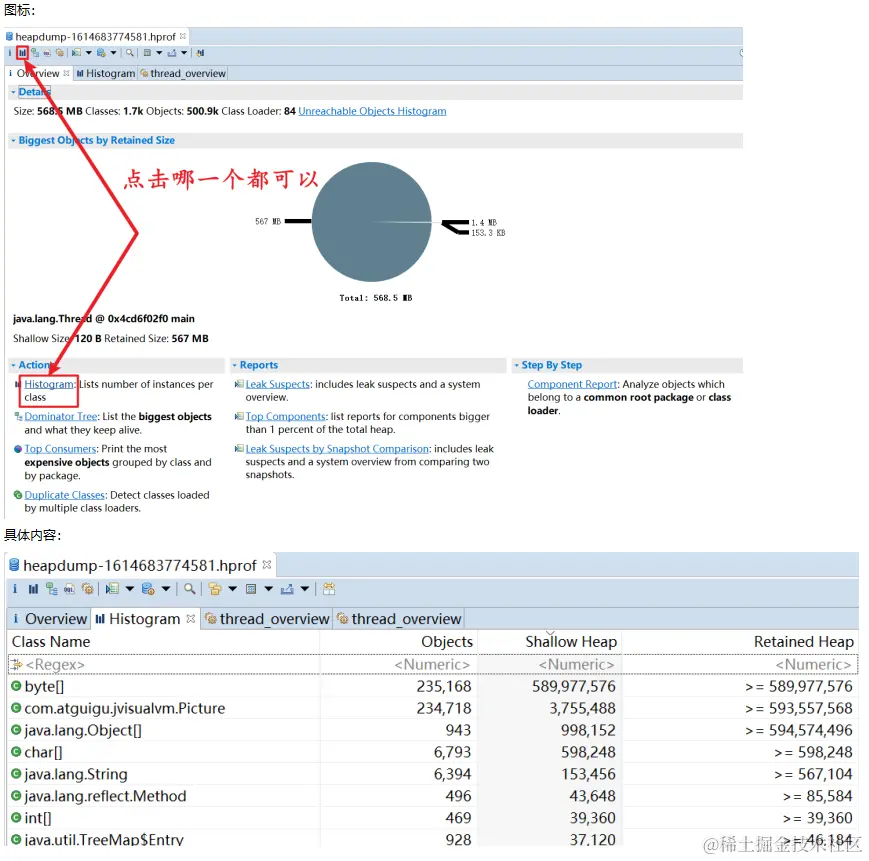The image size is (869, 861).
Task: Open dropdown arrow beside lower export icon
Action: click(305, 589)
